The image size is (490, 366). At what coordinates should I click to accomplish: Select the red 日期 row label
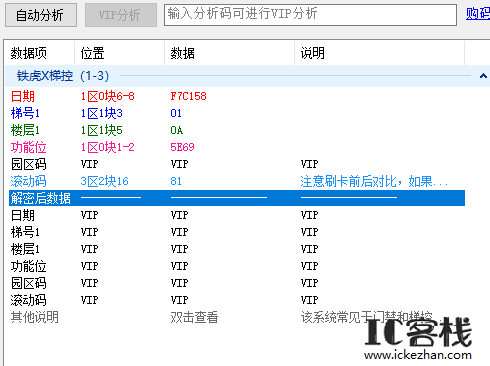tap(23, 96)
